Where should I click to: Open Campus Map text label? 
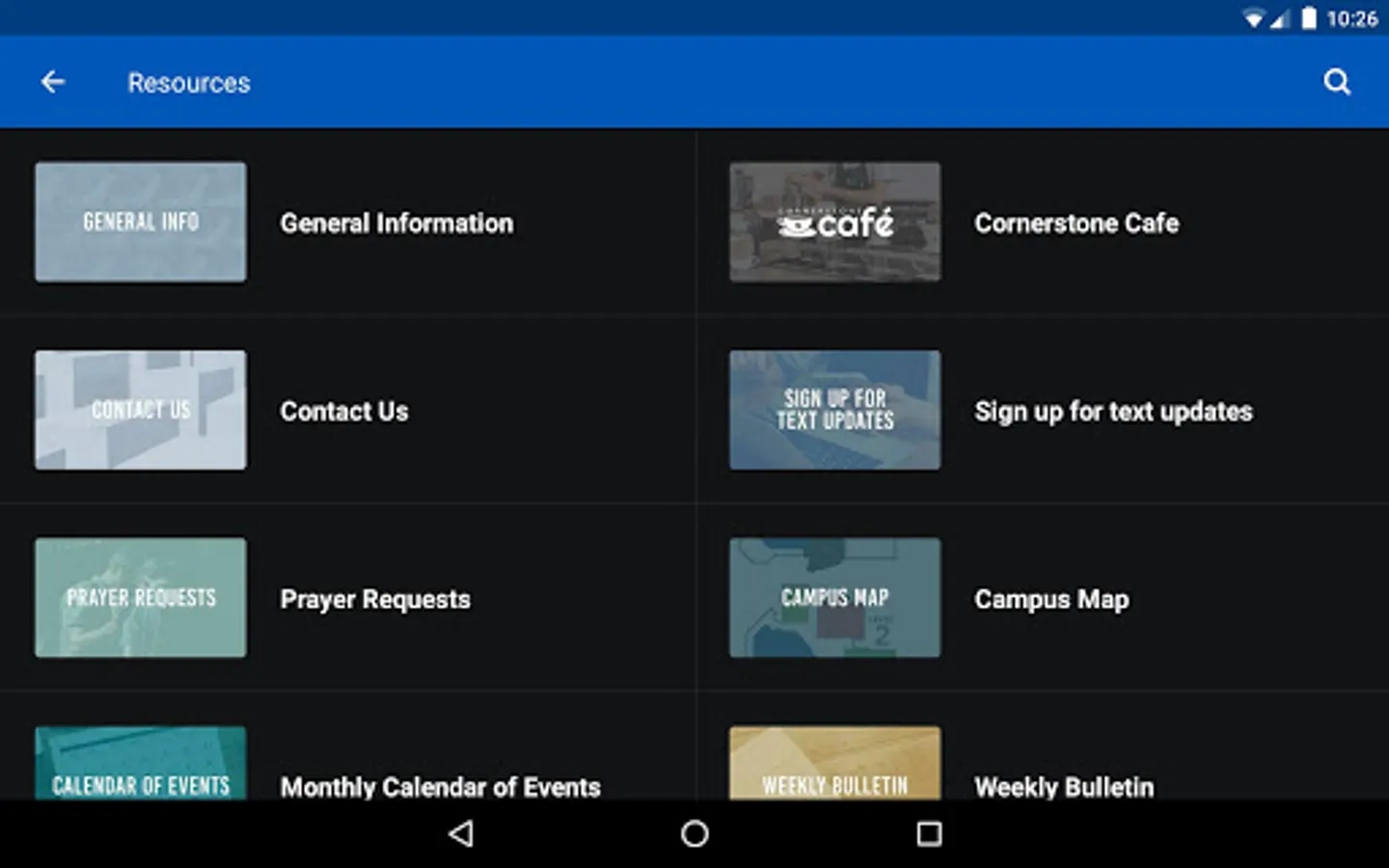(1051, 600)
